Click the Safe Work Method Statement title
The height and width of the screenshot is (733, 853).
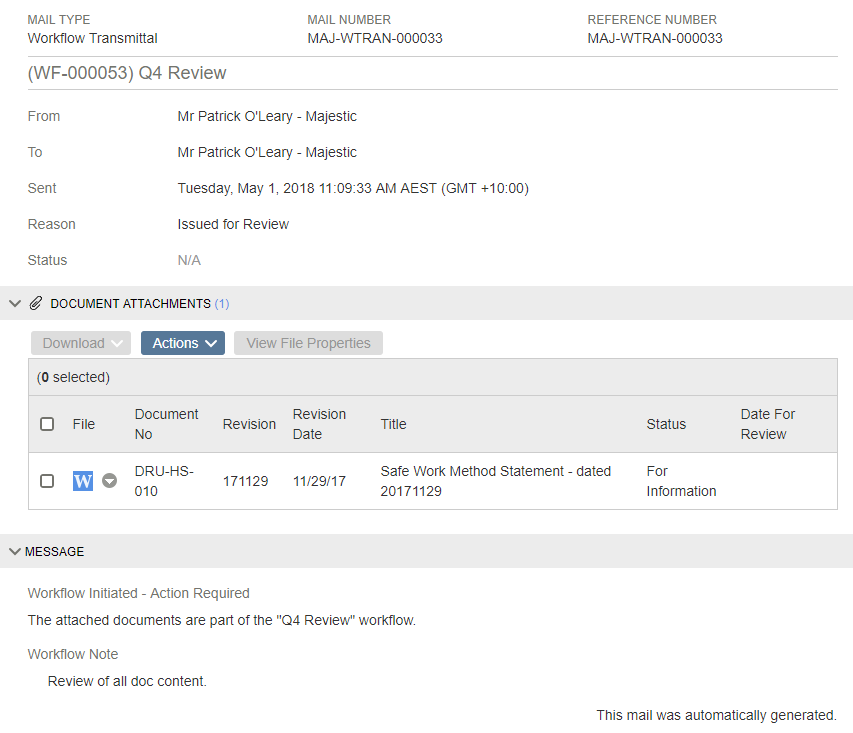pos(496,481)
